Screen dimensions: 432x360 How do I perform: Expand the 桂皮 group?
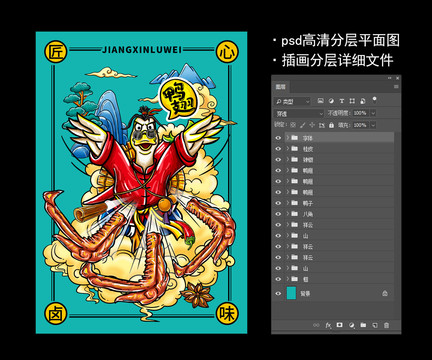click(288, 148)
